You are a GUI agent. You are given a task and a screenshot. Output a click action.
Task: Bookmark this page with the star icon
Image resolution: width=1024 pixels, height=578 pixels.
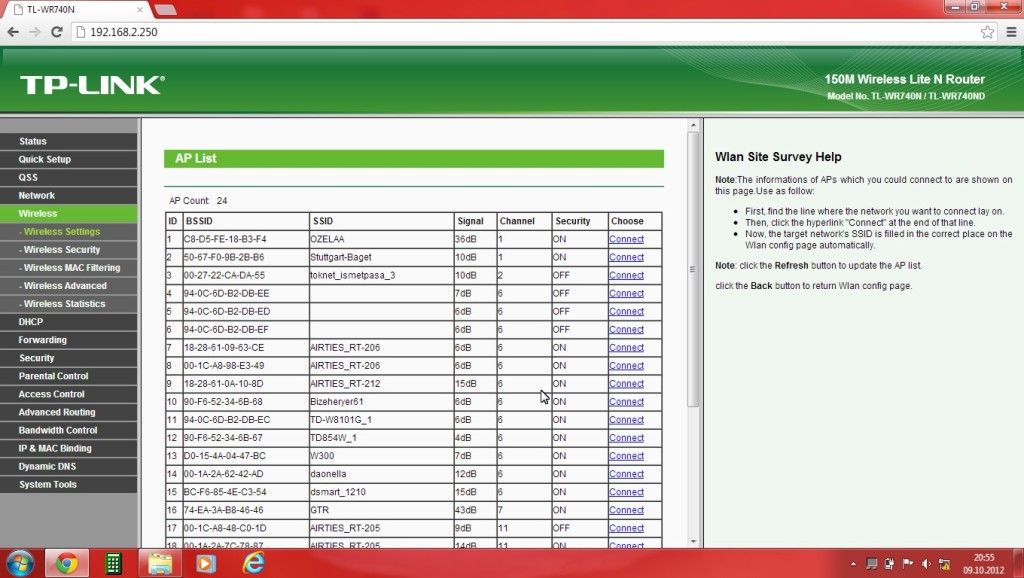pos(987,32)
